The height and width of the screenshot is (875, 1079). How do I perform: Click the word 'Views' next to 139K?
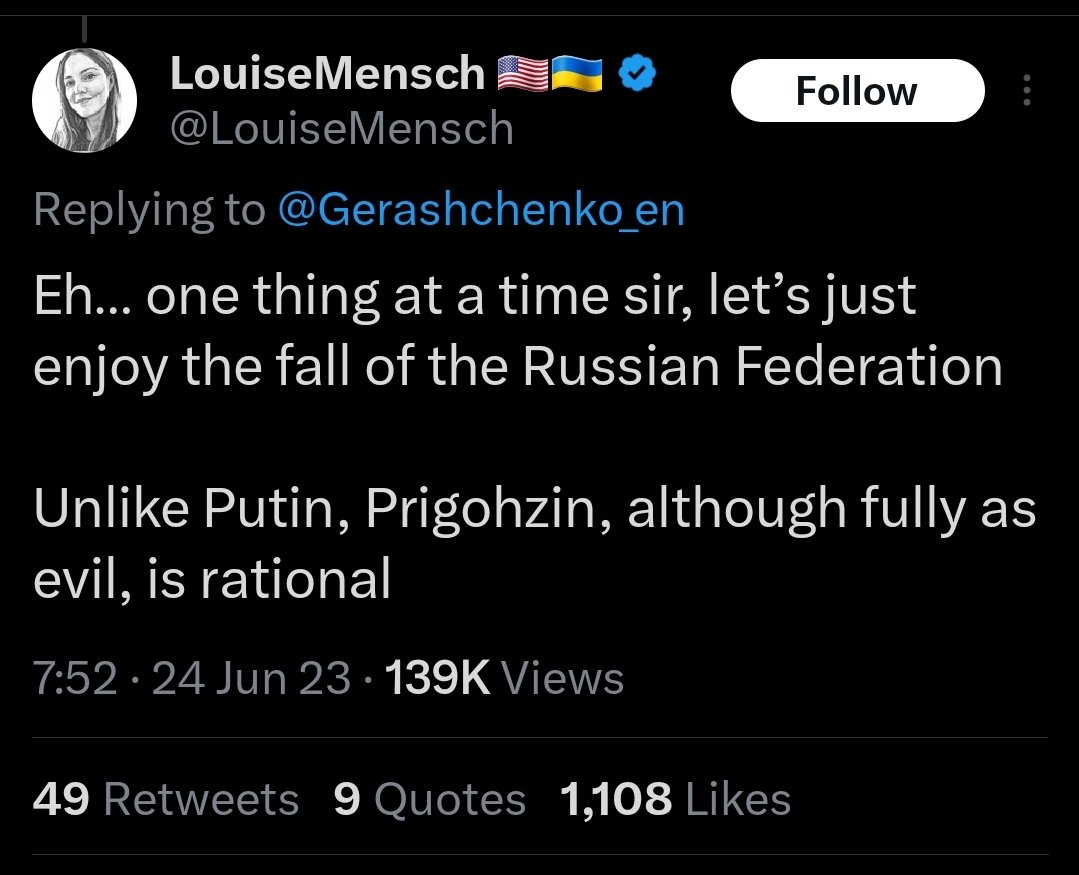[562, 679]
